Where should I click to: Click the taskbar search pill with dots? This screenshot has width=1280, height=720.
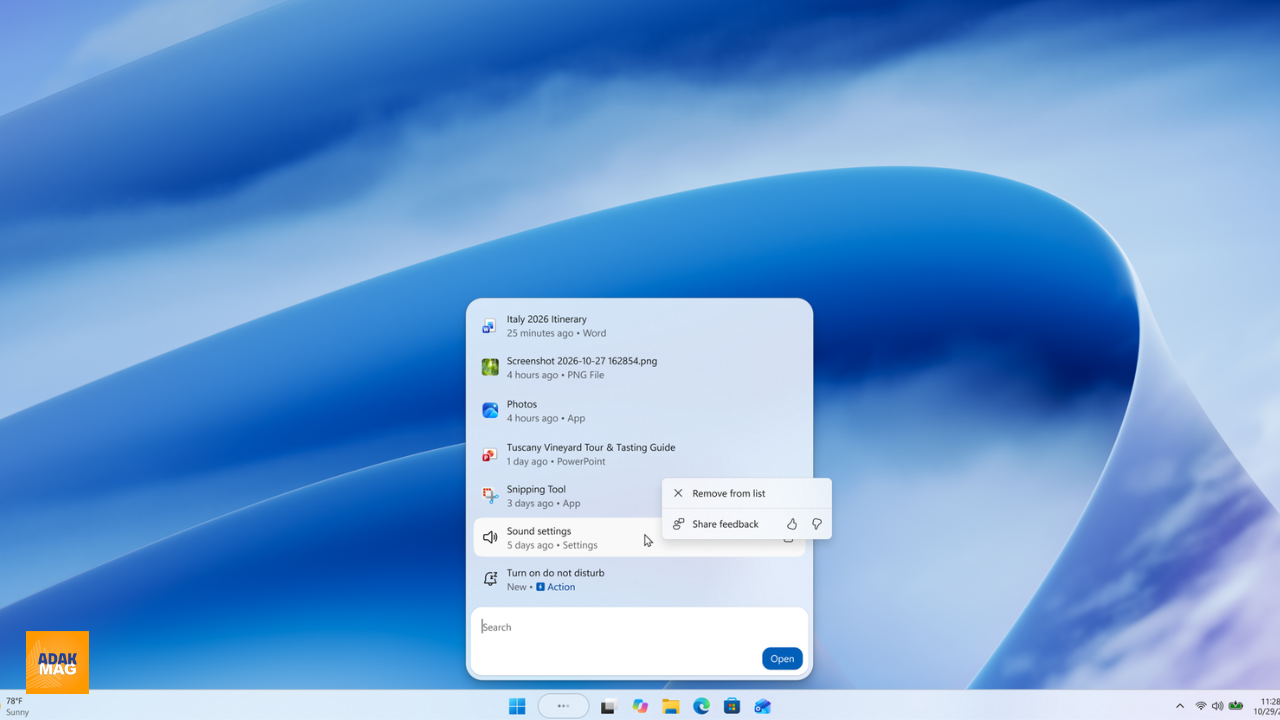click(563, 706)
